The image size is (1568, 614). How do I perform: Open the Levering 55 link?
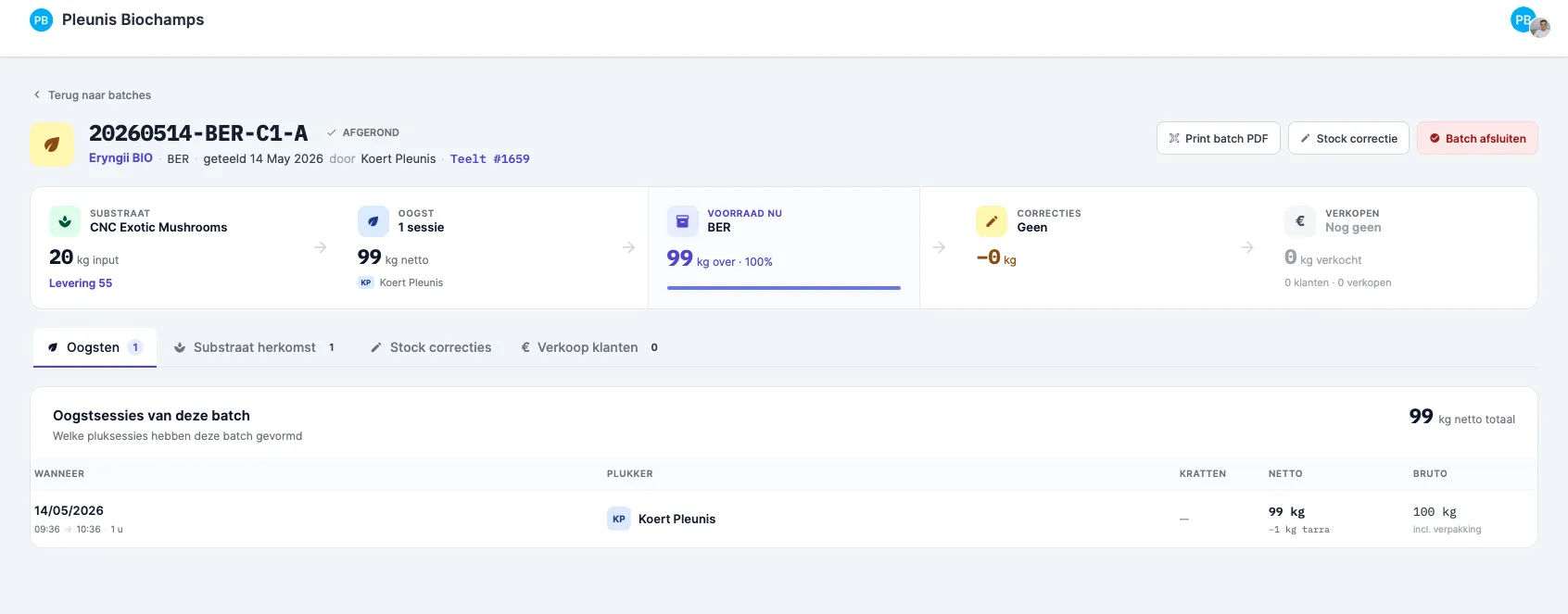click(81, 283)
